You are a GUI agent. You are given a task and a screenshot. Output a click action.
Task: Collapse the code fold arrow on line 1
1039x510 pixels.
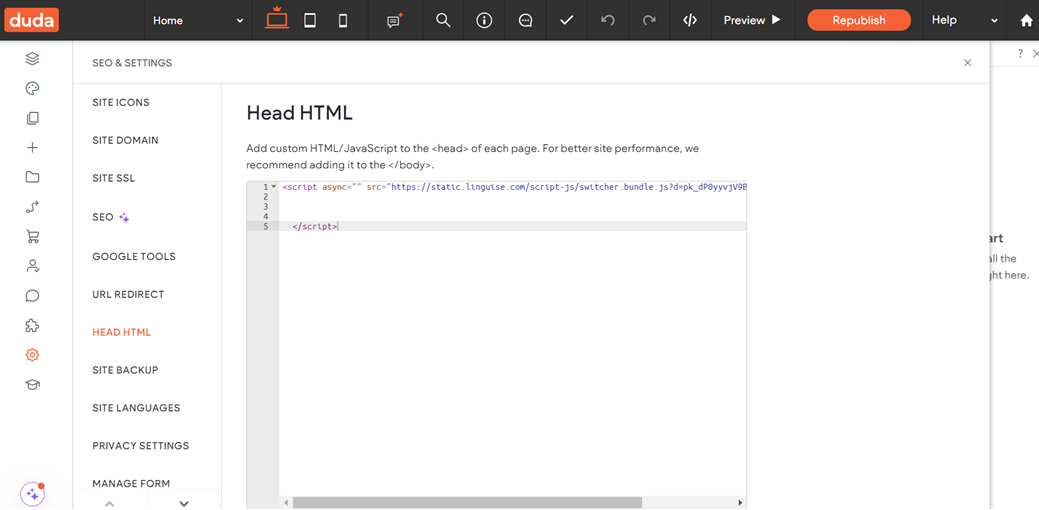click(x=274, y=187)
